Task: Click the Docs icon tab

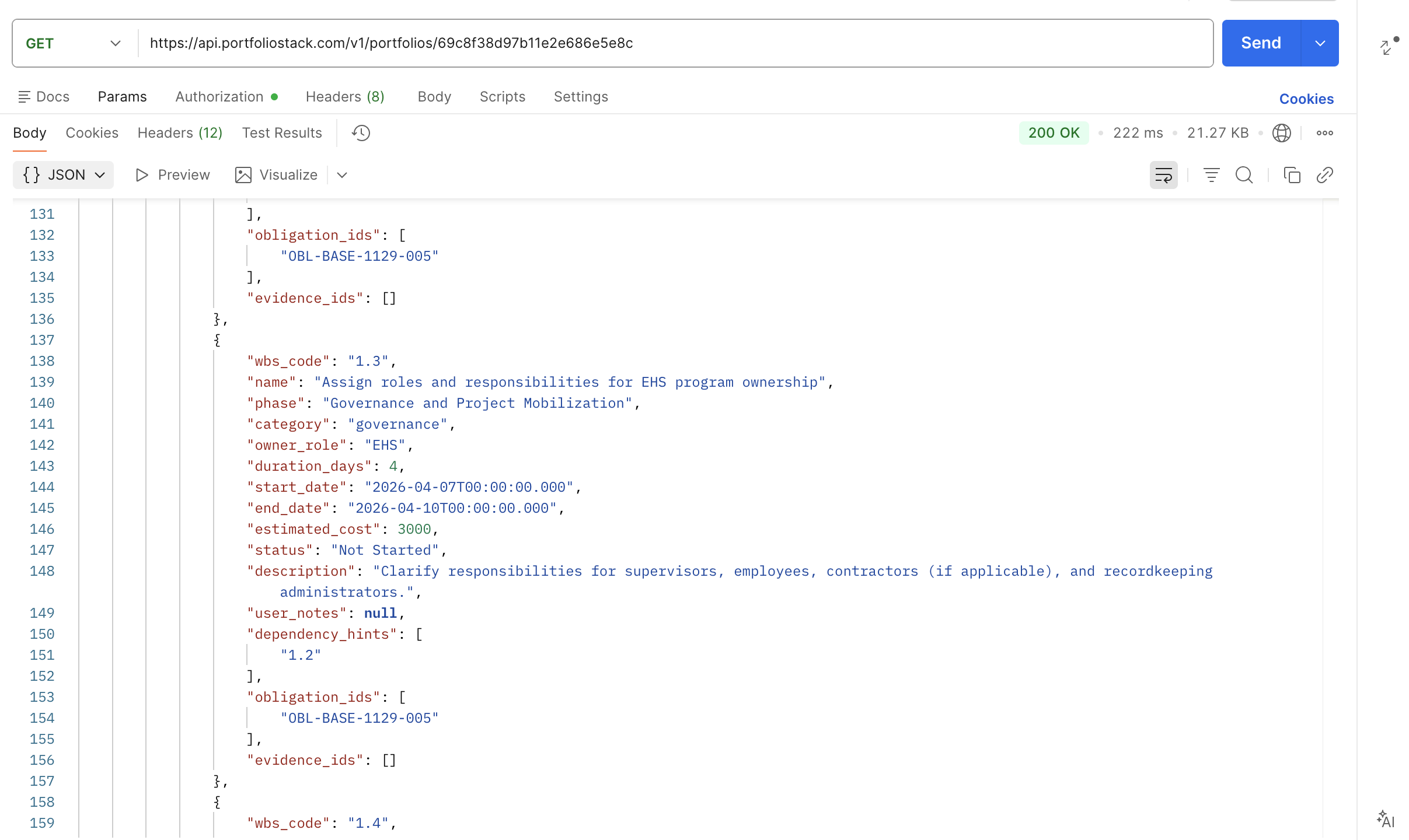Action: 44,97
